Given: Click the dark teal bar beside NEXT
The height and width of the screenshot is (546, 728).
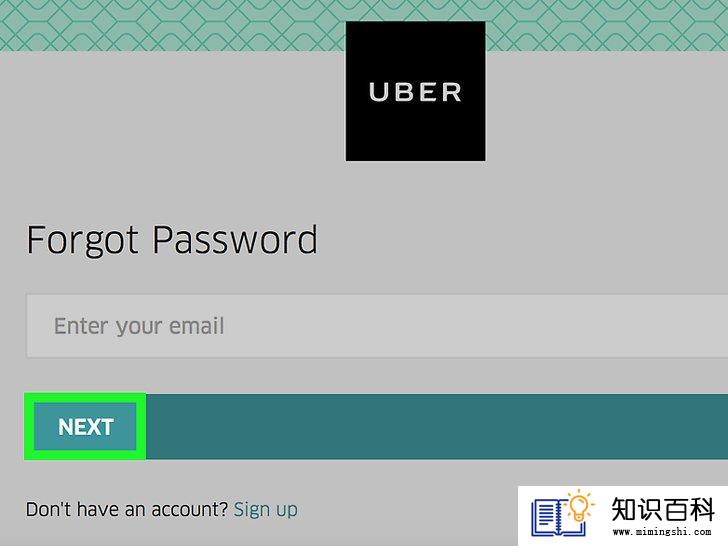Looking at the screenshot, I should point(436,427).
